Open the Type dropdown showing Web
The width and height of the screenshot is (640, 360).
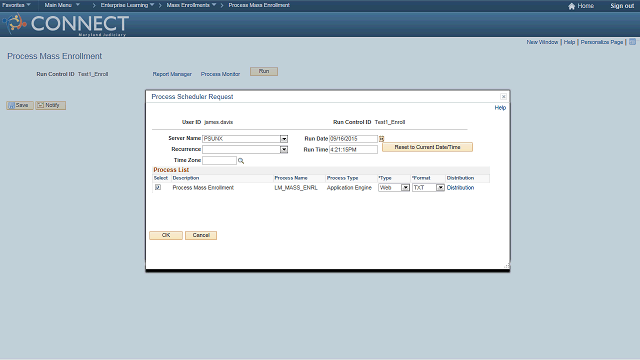pos(405,188)
